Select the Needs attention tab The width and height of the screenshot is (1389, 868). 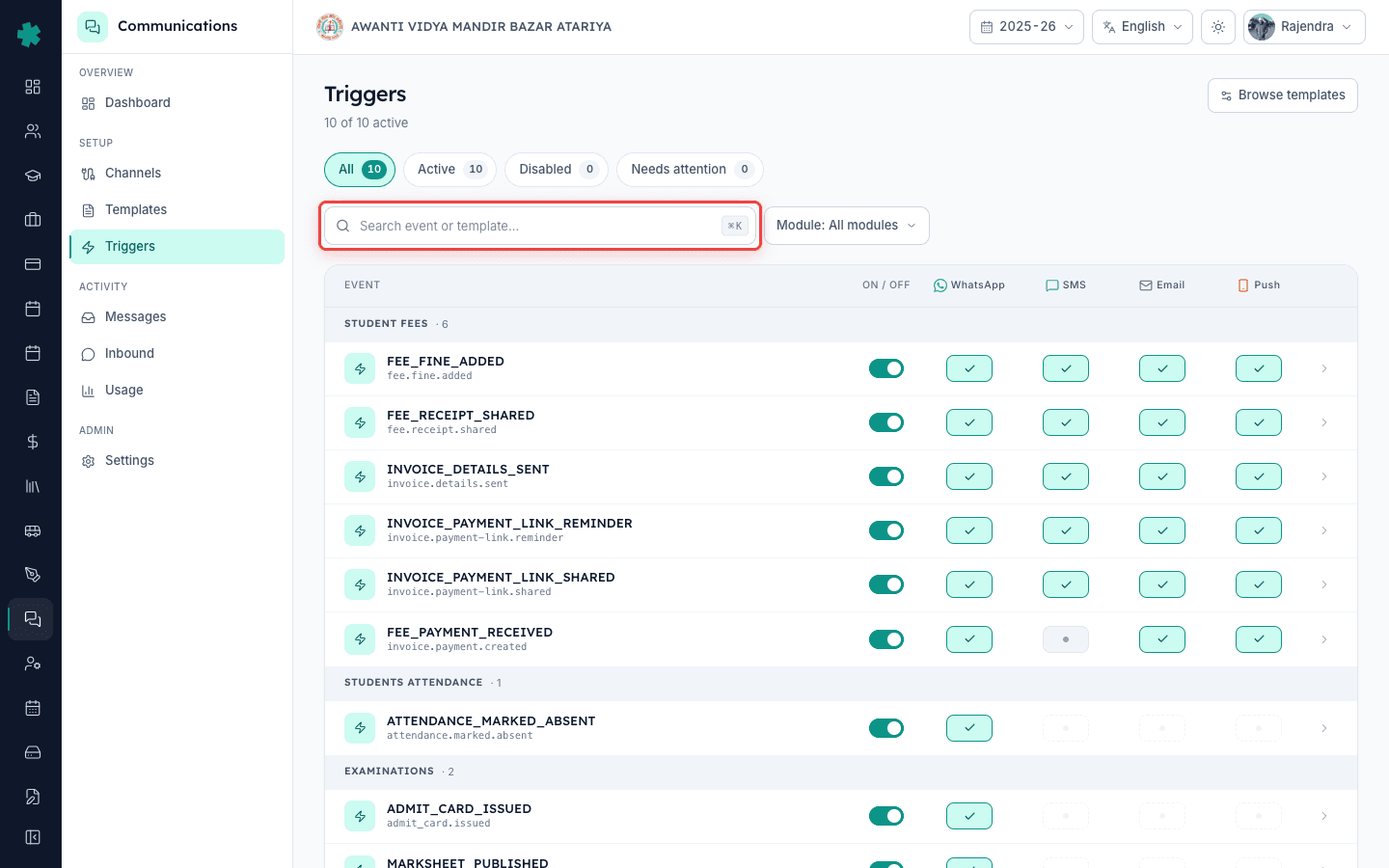click(x=690, y=170)
